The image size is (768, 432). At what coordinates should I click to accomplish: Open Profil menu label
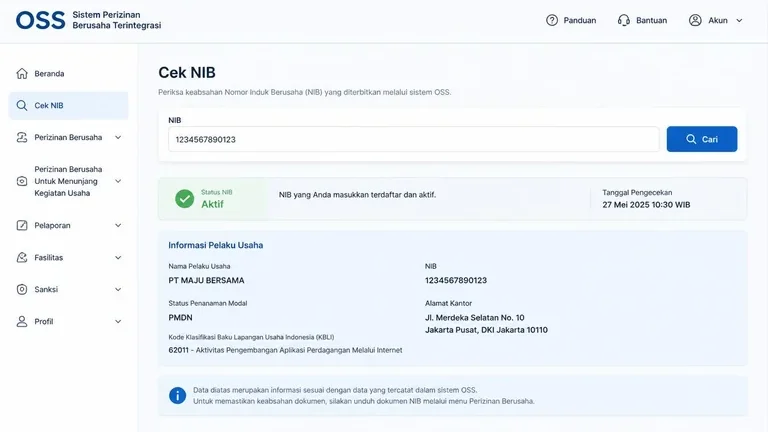tap(44, 321)
